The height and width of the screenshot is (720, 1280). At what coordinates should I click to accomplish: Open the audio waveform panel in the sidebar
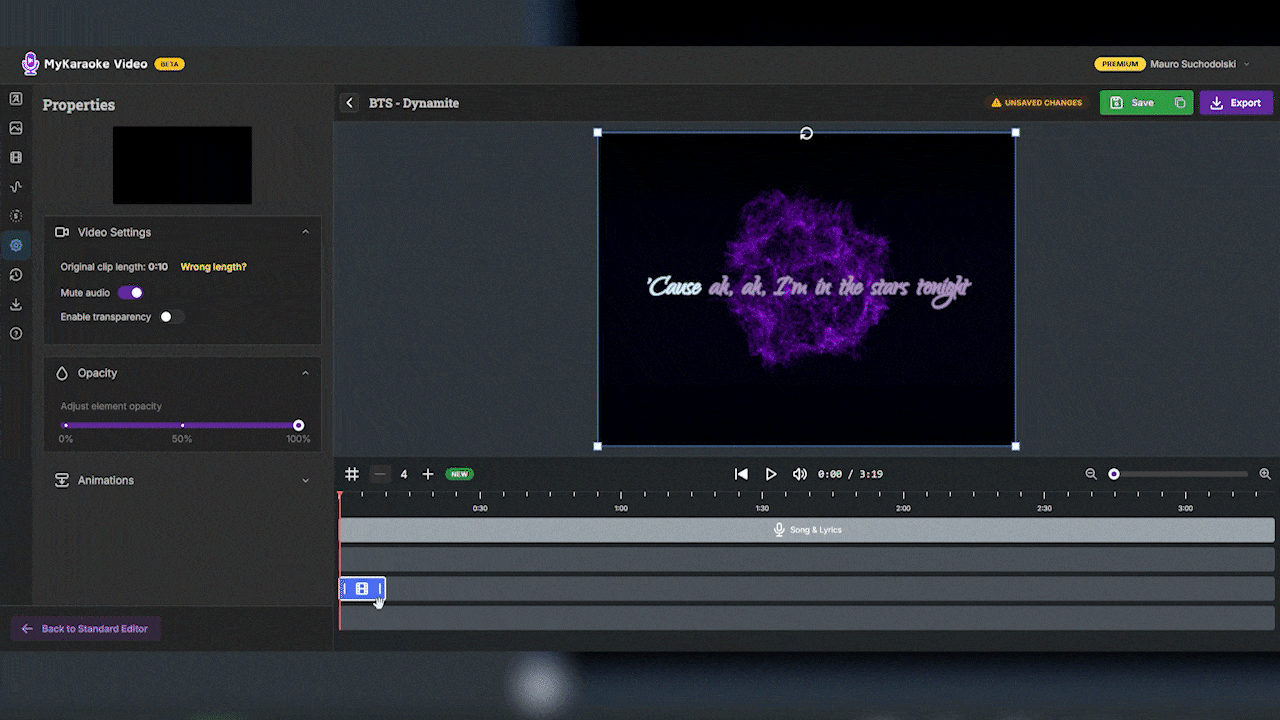[15, 186]
